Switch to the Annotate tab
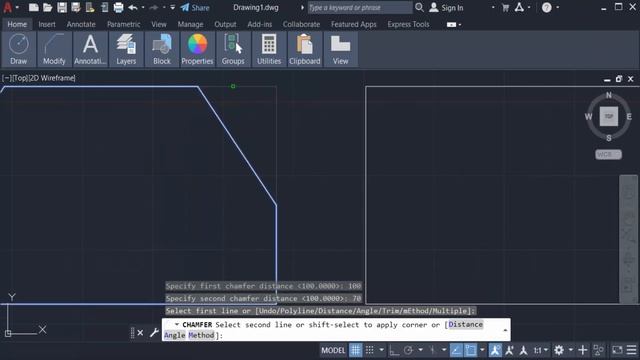 pos(81,24)
